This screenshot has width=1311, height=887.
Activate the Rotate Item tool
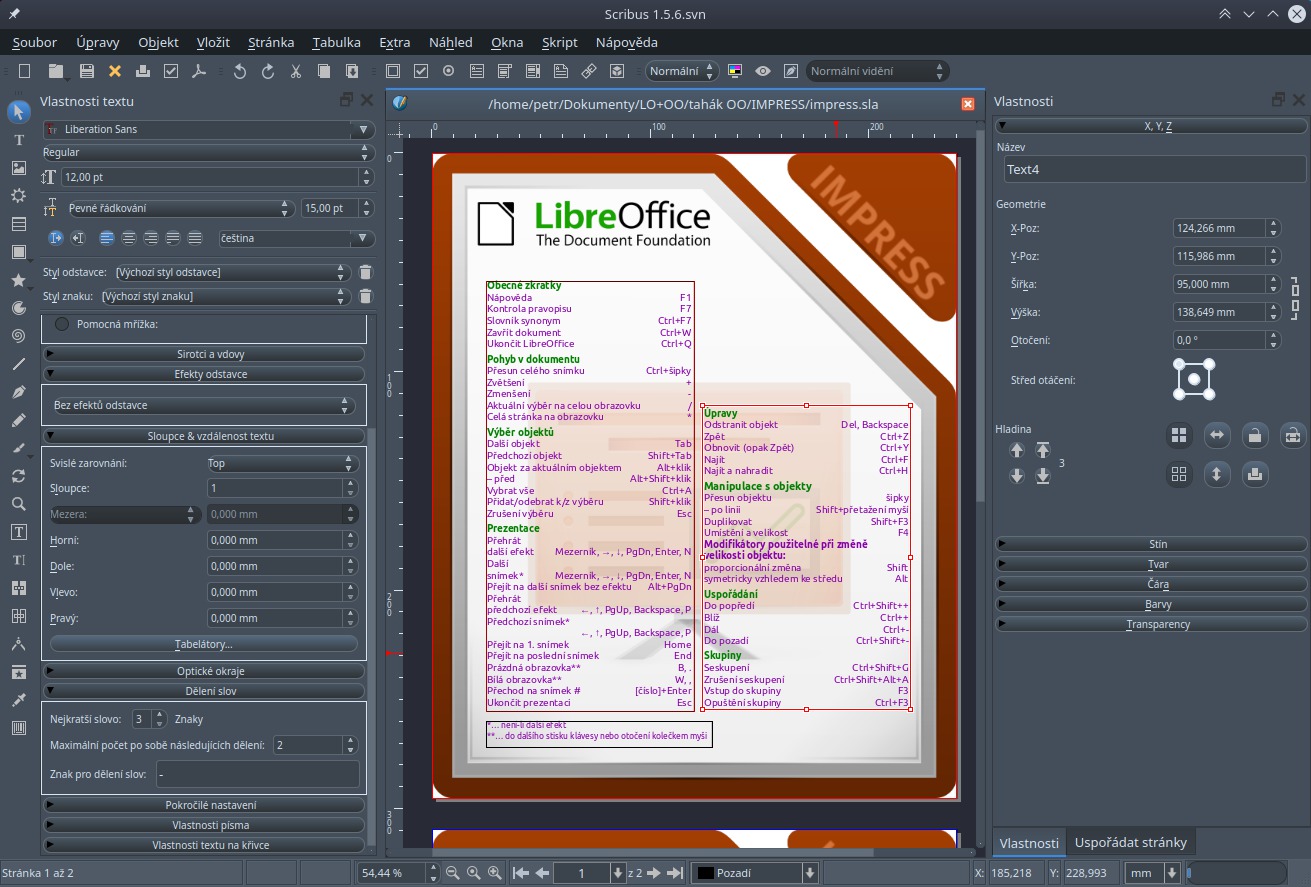pos(18,476)
